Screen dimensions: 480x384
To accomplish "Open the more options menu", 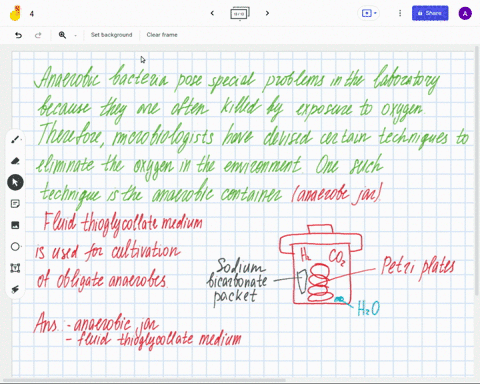I will (400, 13).
